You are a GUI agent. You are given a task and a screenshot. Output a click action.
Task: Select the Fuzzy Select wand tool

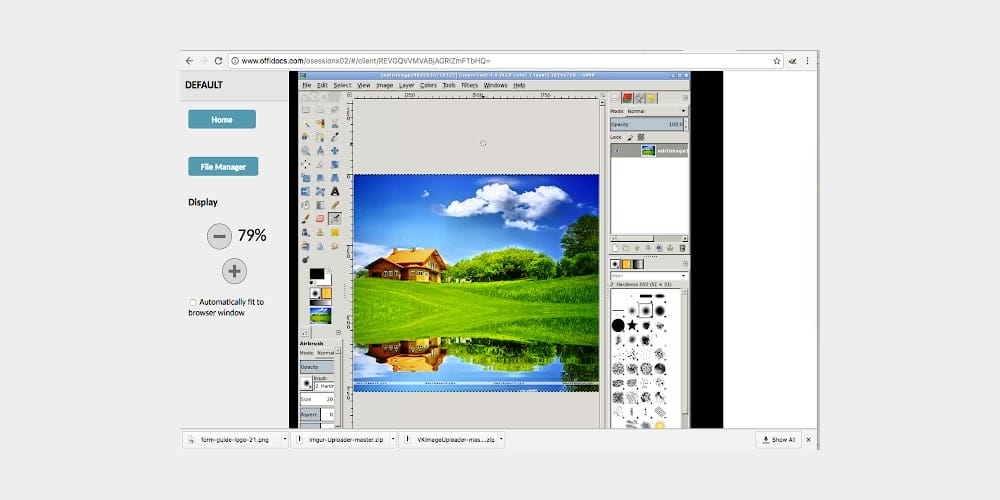pyautogui.click(x=305, y=123)
